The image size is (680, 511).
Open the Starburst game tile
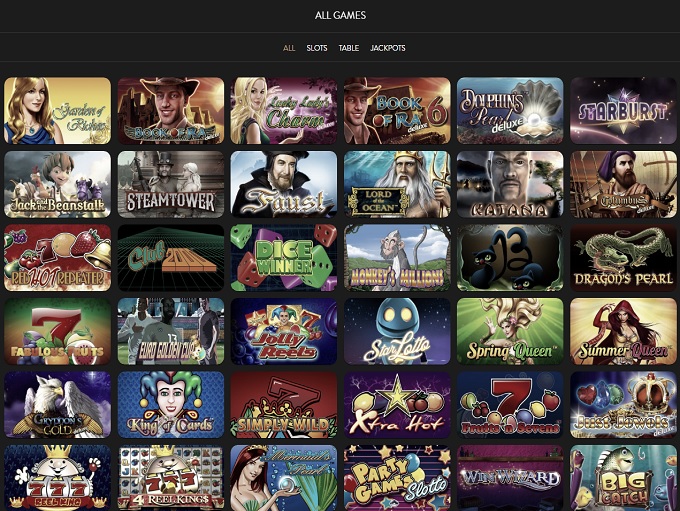(x=623, y=111)
